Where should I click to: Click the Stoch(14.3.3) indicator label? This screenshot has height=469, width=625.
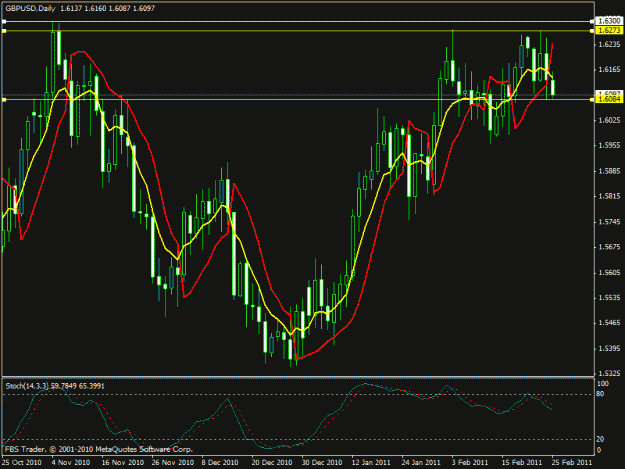(x=27, y=386)
